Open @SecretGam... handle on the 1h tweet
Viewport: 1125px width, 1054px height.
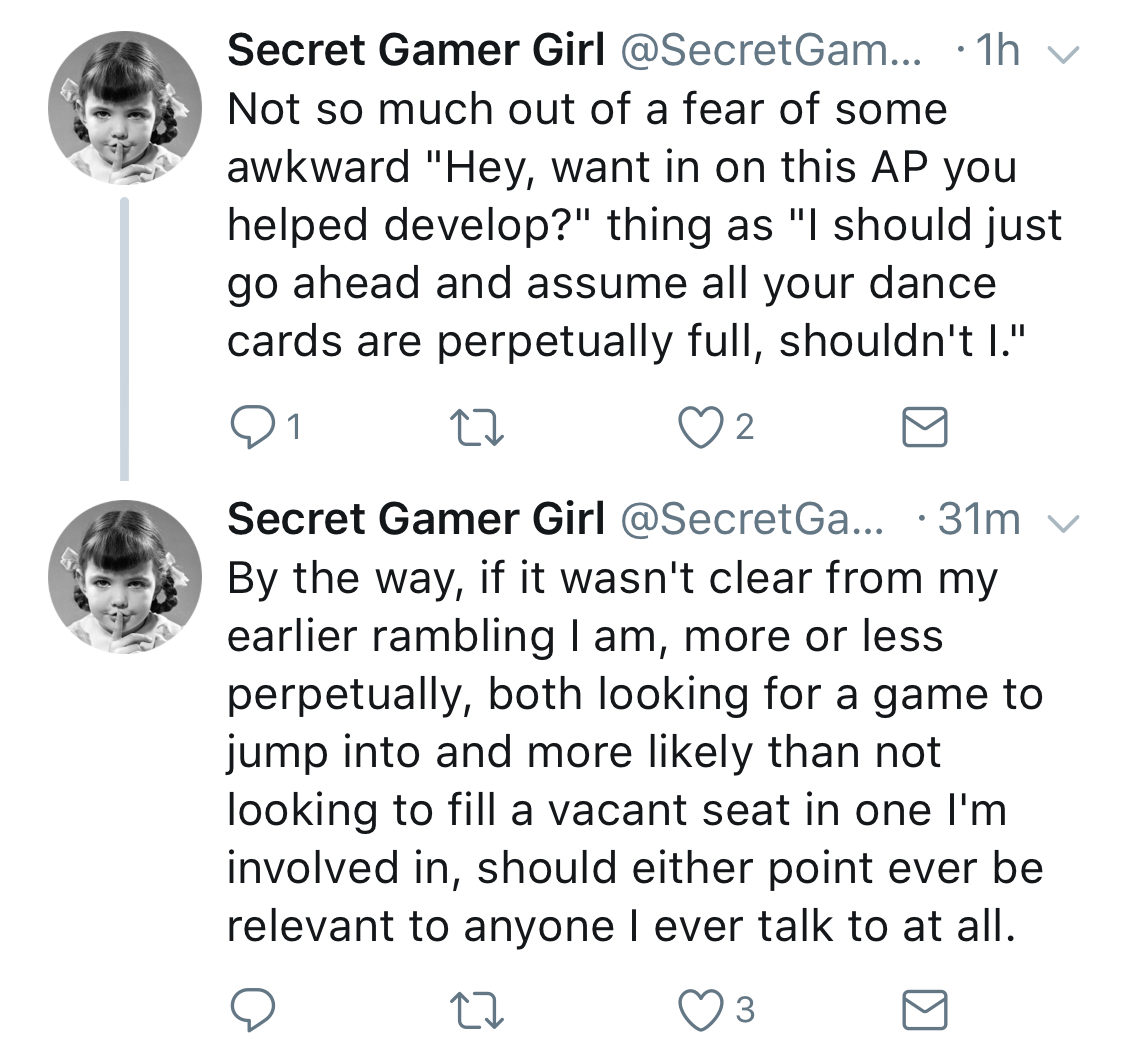(x=771, y=50)
